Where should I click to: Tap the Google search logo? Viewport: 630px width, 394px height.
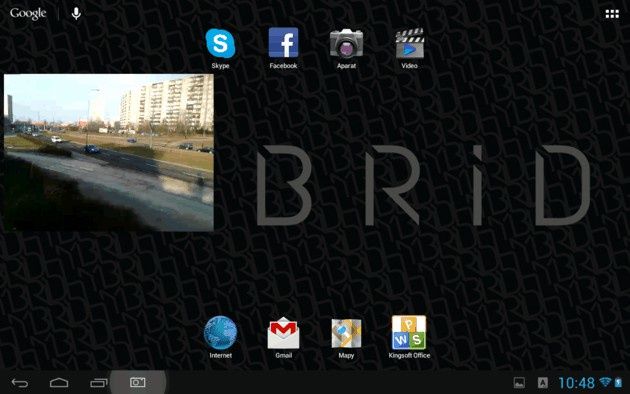pyautogui.click(x=28, y=14)
